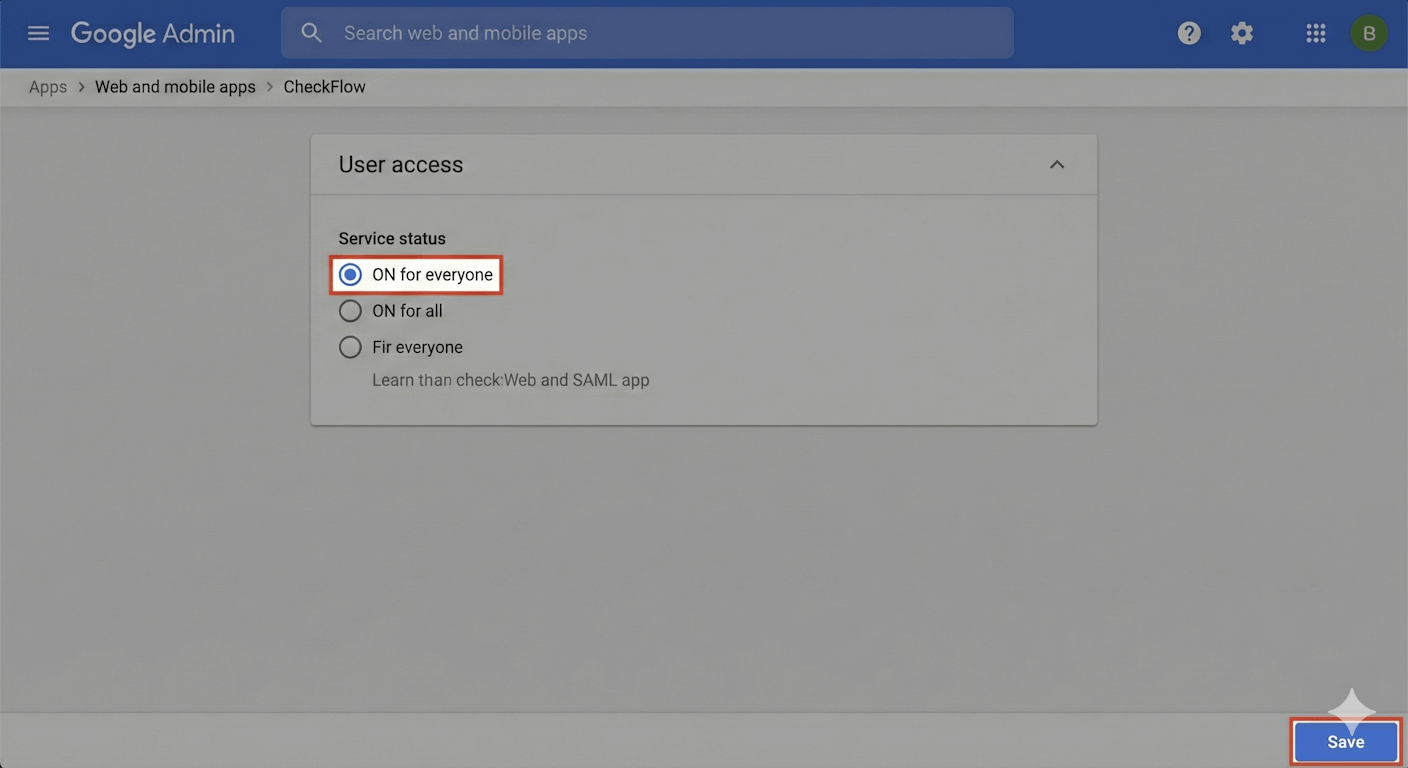Viewport: 1408px width, 768px height.
Task: Open the admin console settings gear
Action: click(1241, 32)
